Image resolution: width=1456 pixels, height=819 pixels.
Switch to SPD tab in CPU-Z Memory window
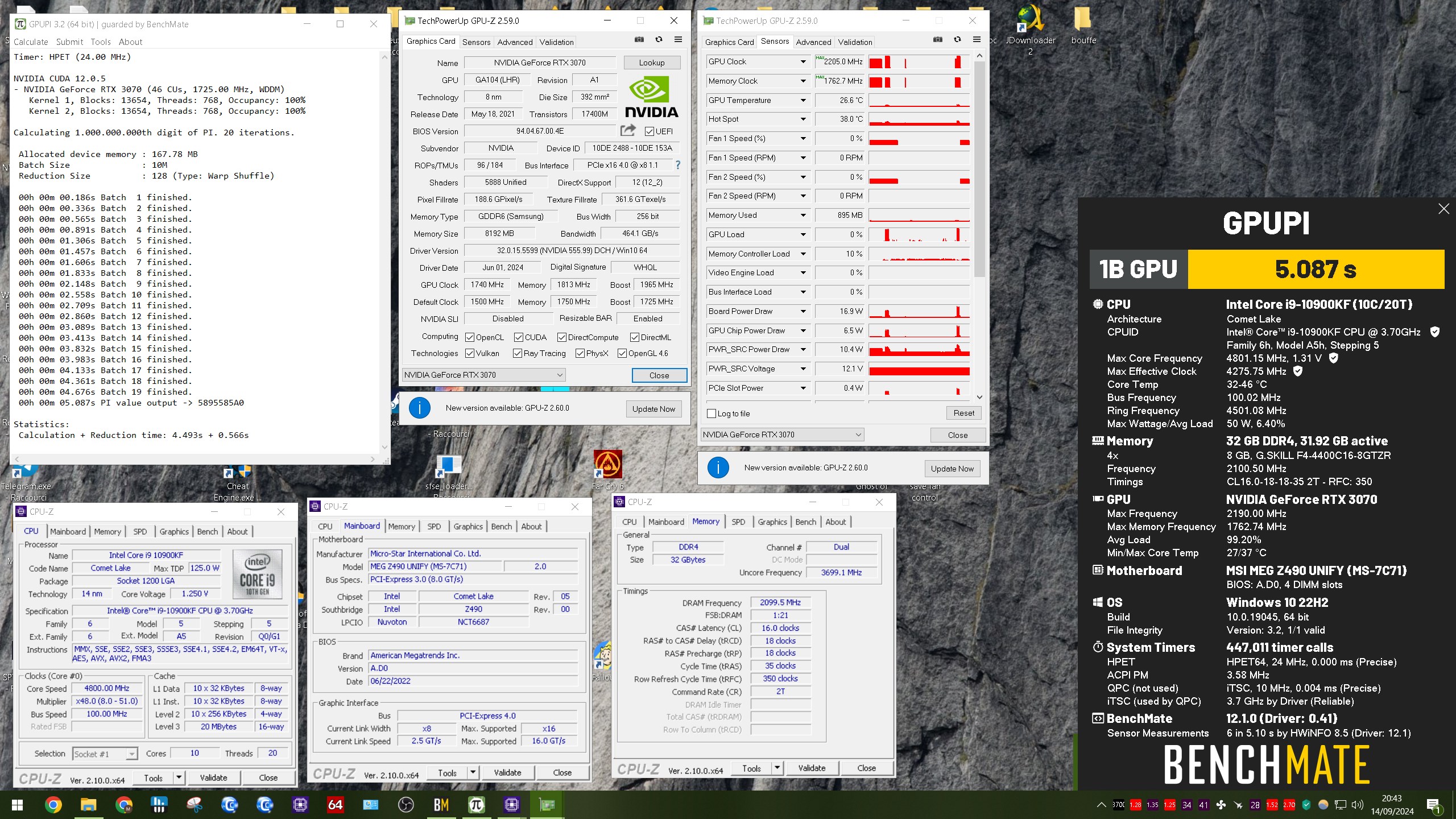[738, 522]
